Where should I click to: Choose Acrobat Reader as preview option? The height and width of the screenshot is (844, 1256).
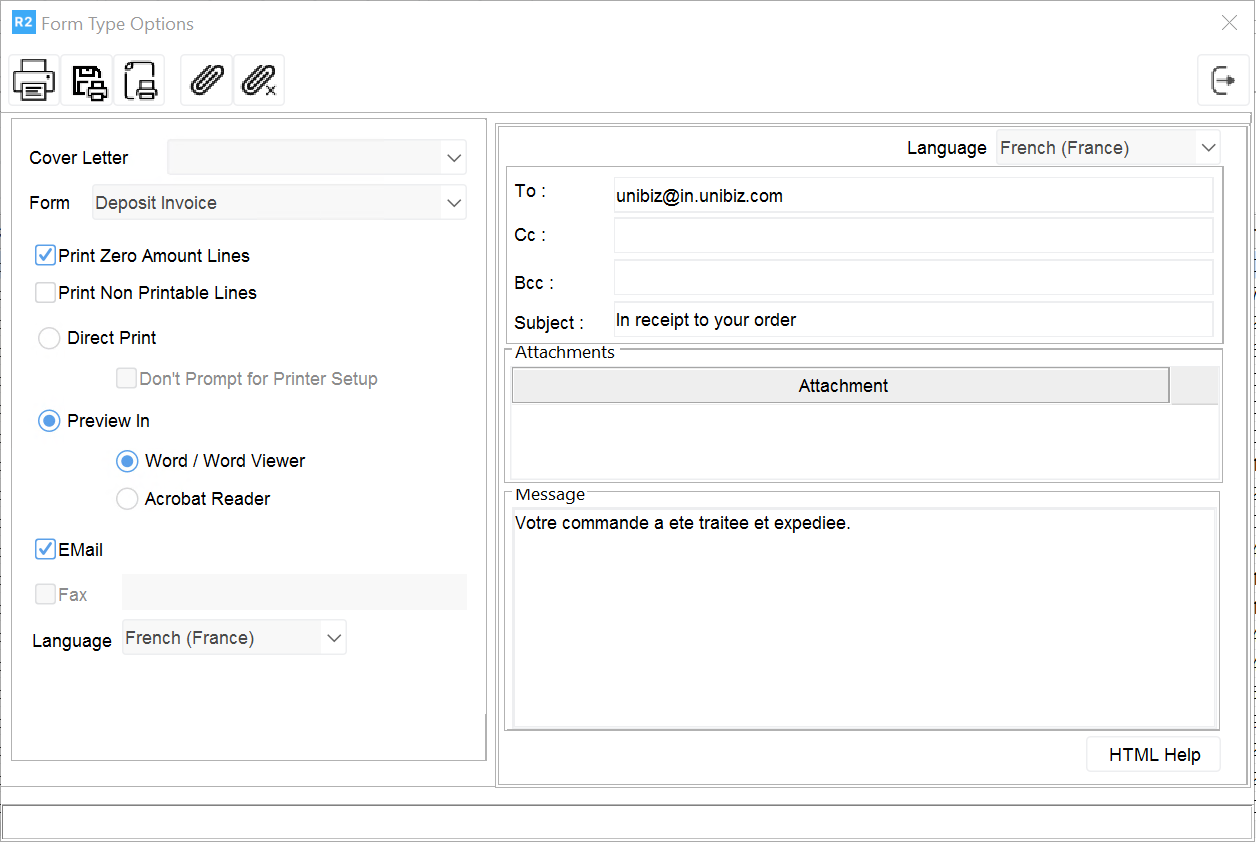127,499
